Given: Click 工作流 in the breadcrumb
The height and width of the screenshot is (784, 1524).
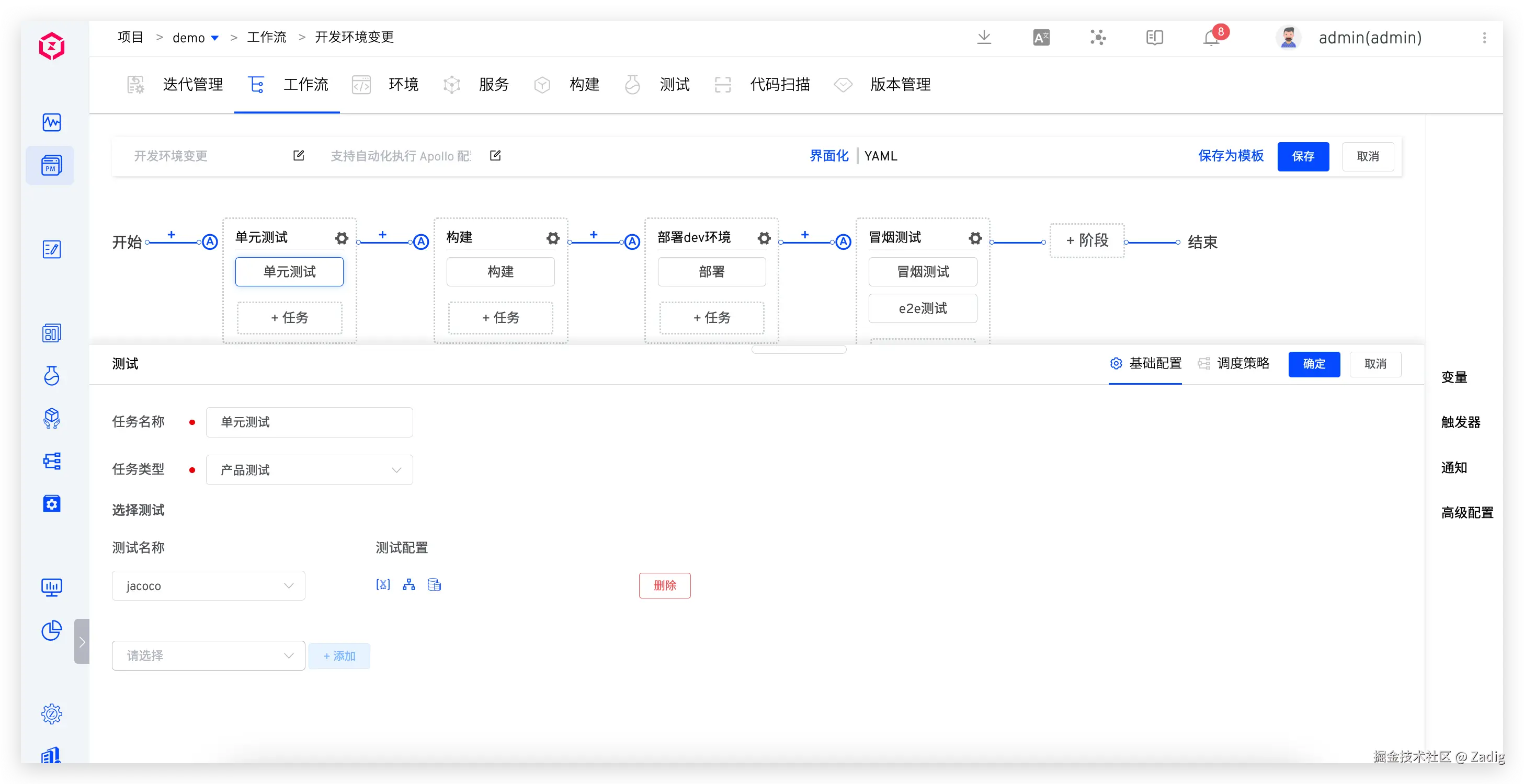Looking at the screenshot, I should click(267, 37).
